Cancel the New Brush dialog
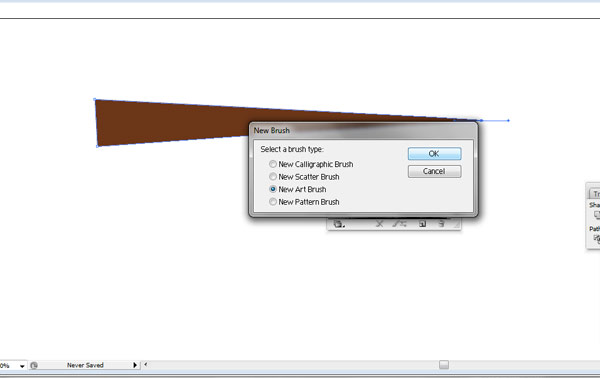600x378 pixels. click(434, 171)
